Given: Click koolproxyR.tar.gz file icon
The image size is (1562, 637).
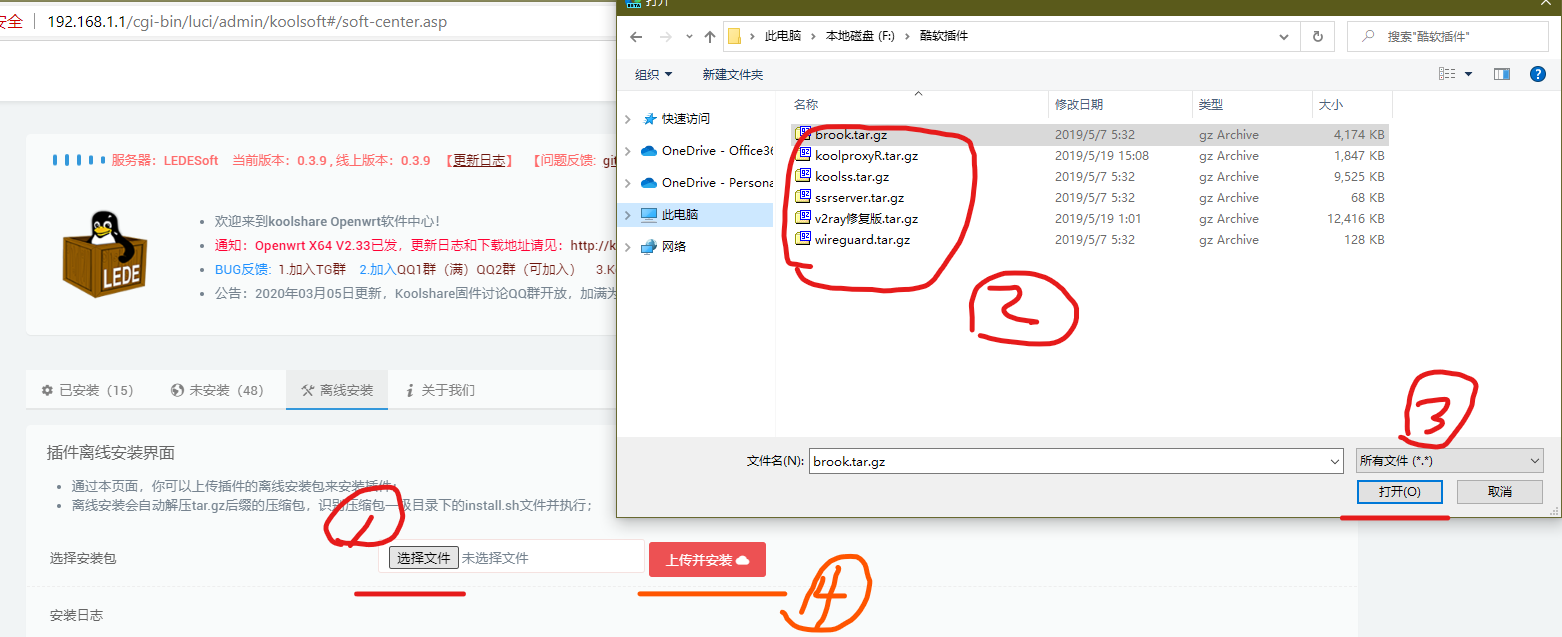Looking at the screenshot, I should 804,155.
